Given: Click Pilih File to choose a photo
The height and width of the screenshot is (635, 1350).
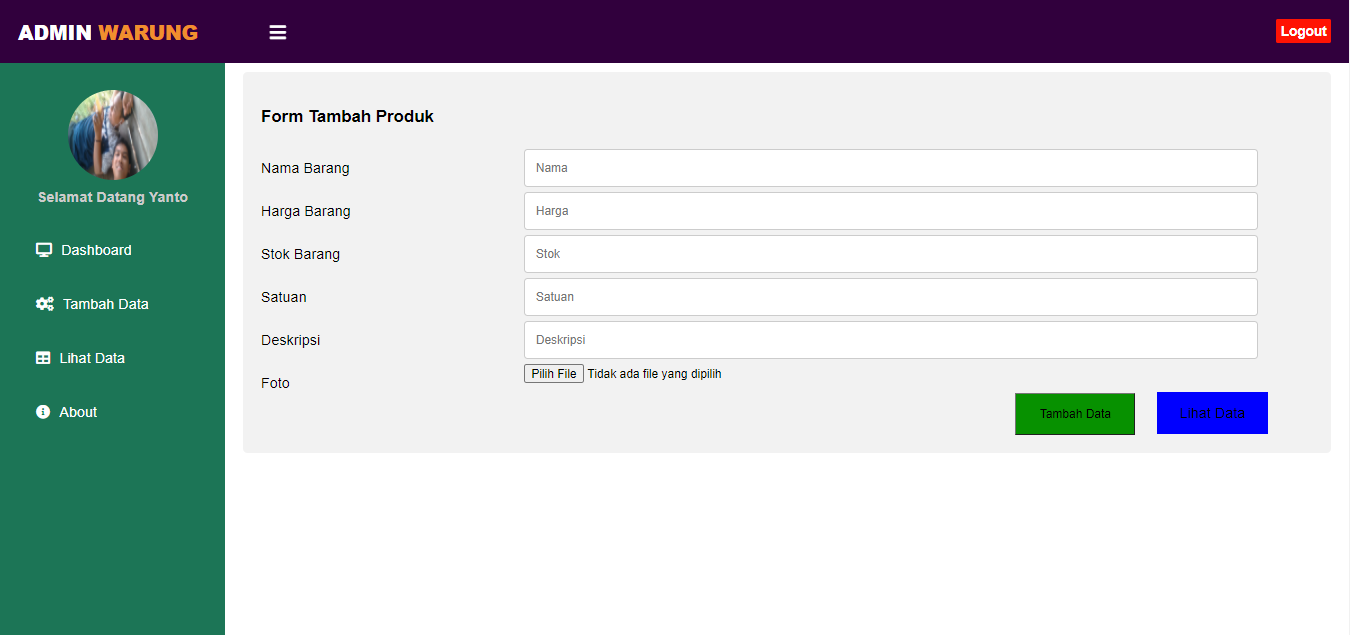Looking at the screenshot, I should [x=553, y=372].
